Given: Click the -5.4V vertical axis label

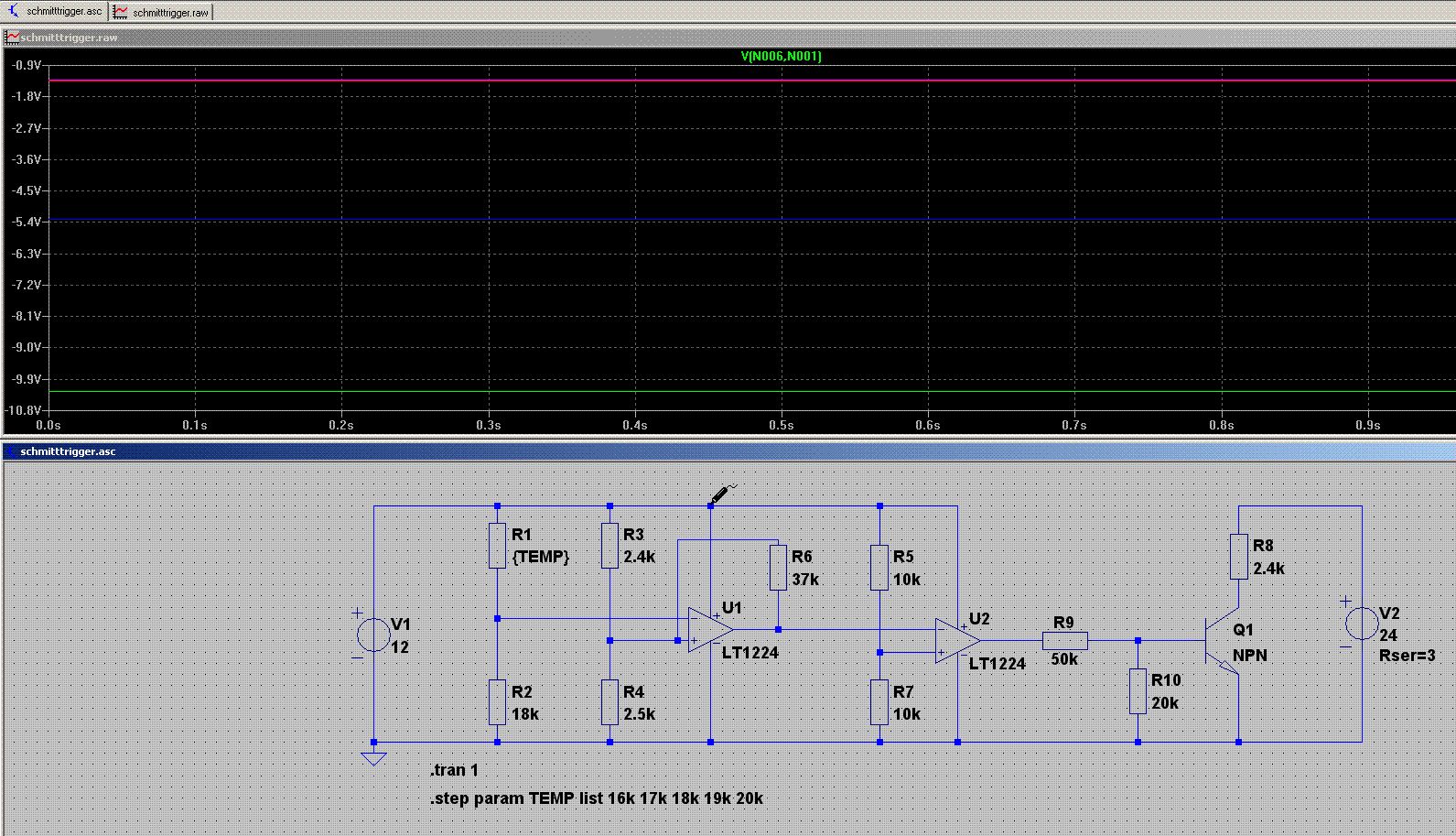Looking at the screenshot, I should point(25,223).
